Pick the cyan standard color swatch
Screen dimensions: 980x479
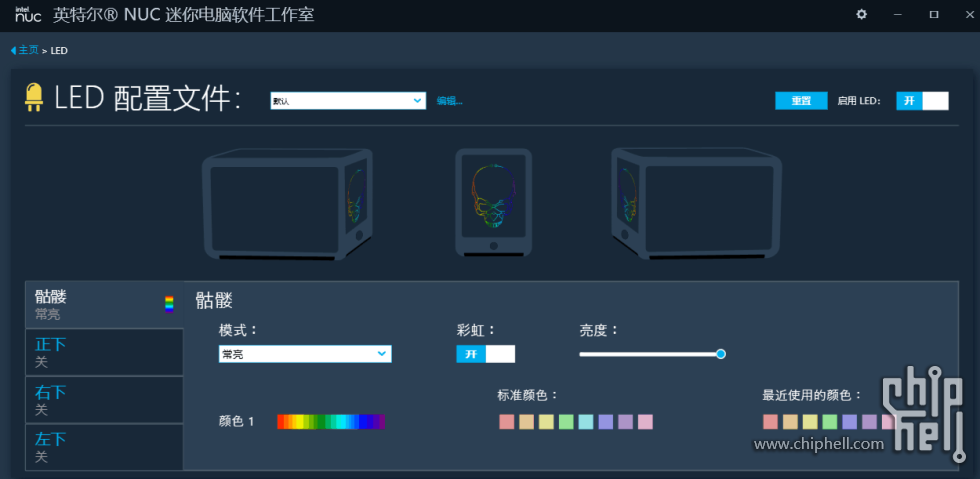point(586,421)
